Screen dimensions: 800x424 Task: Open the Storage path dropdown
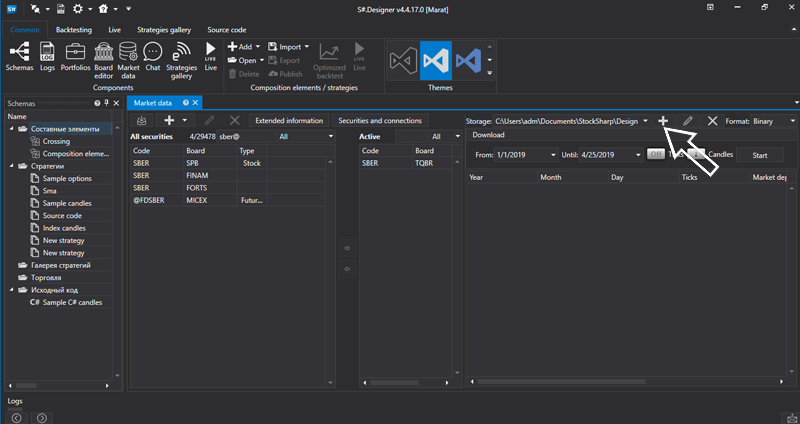coord(646,121)
